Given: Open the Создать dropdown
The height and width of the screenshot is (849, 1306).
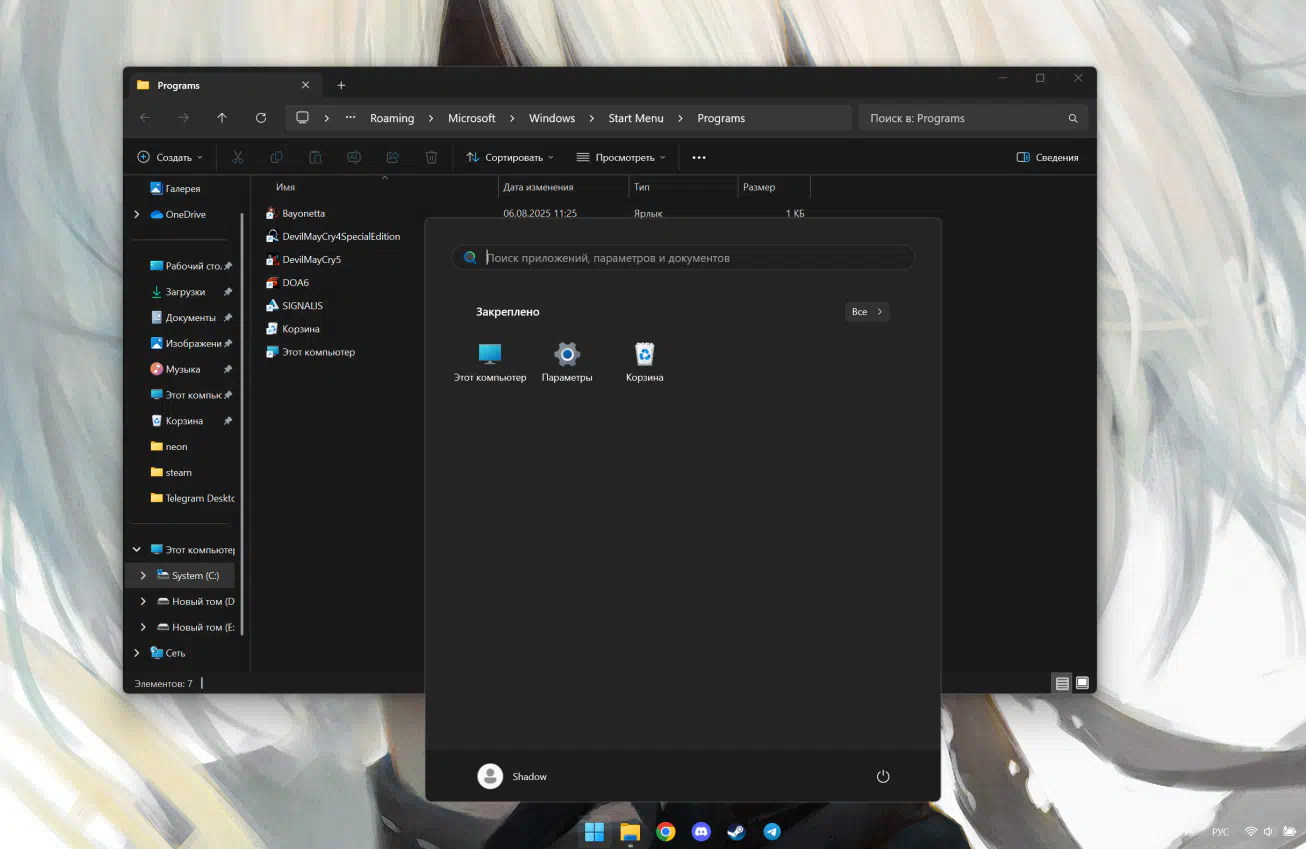Looking at the screenshot, I should 170,157.
